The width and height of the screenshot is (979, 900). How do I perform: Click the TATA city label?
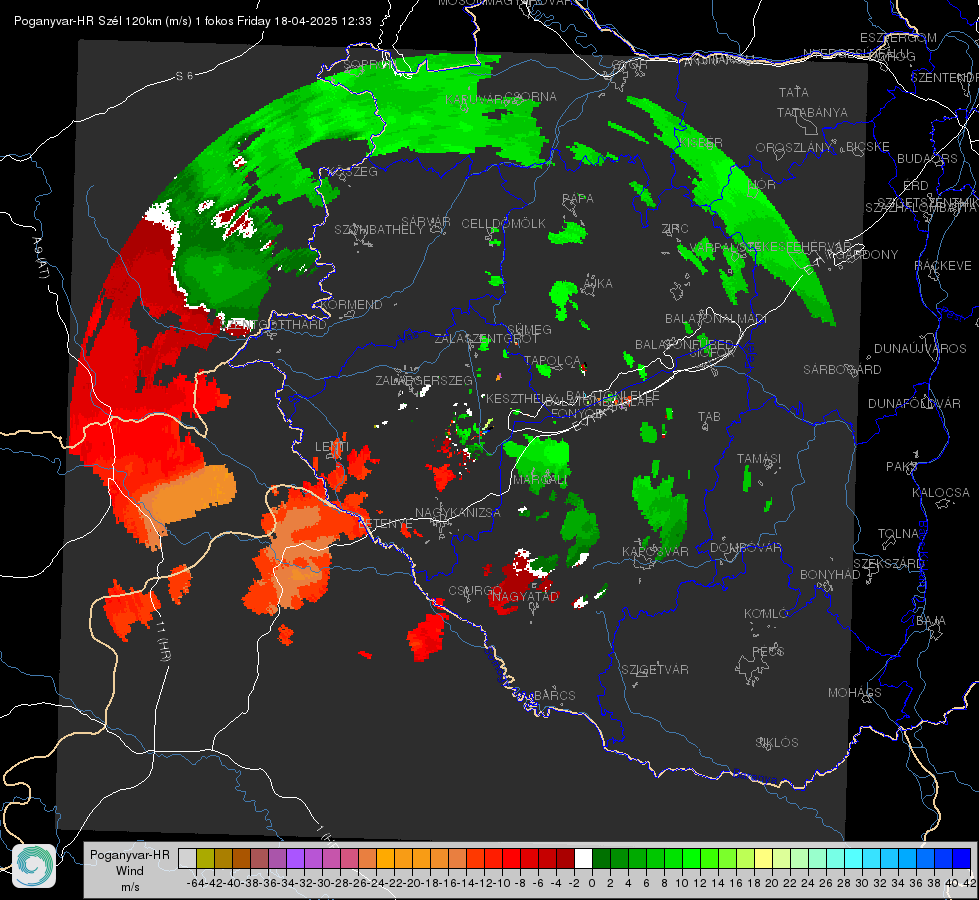tap(794, 92)
